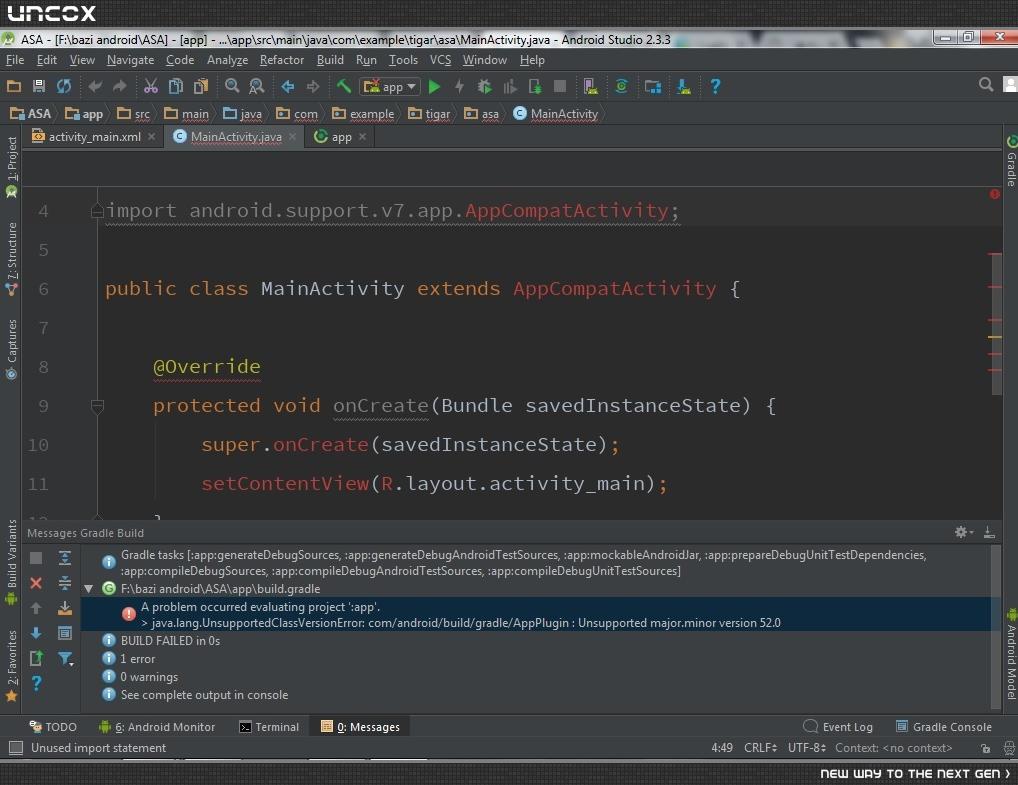Screen dimensions: 1018x785
Task: Click the blue Help question mark toolbar icon
Action: point(715,86)
